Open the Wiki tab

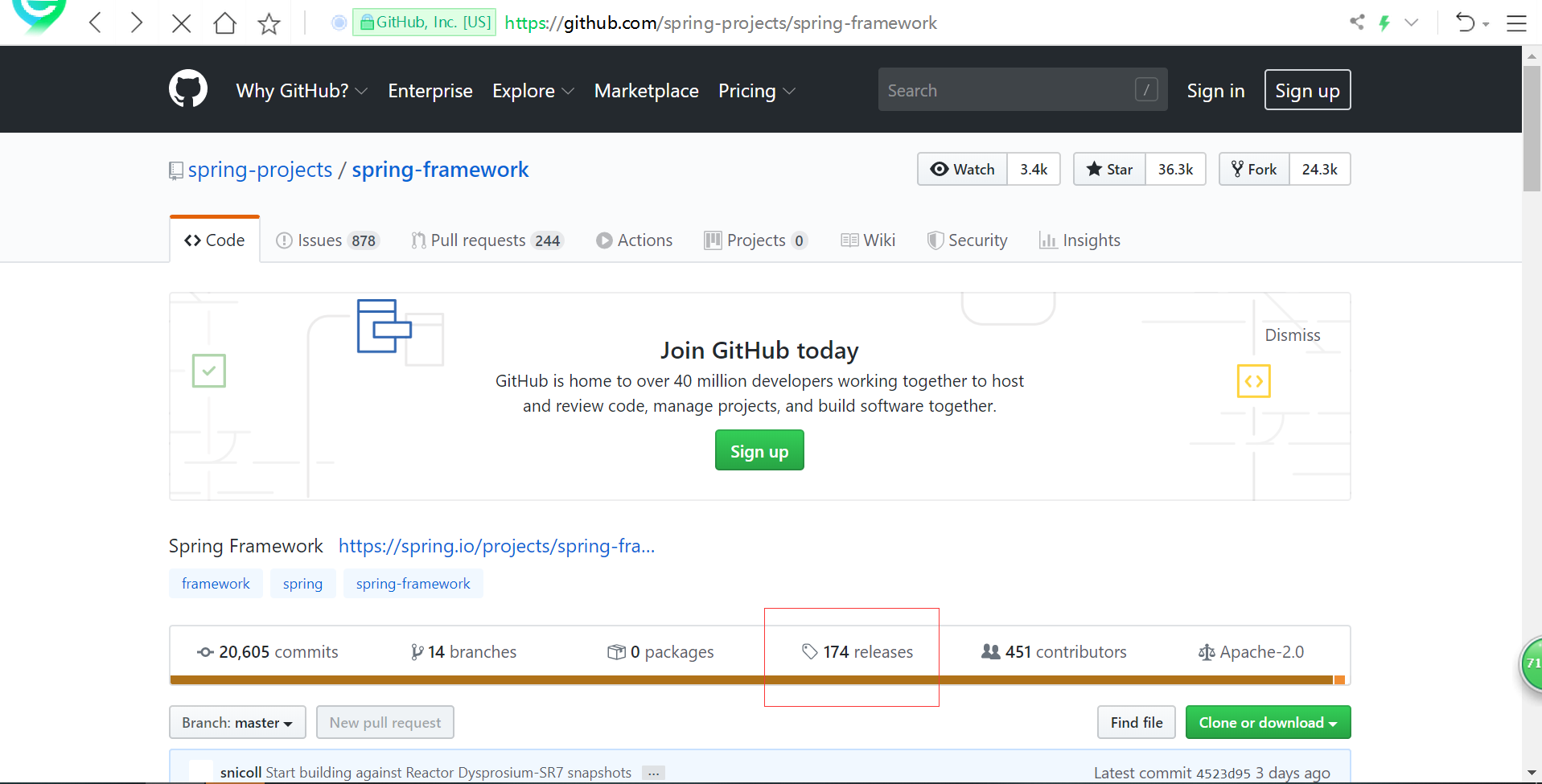point(867,240)
